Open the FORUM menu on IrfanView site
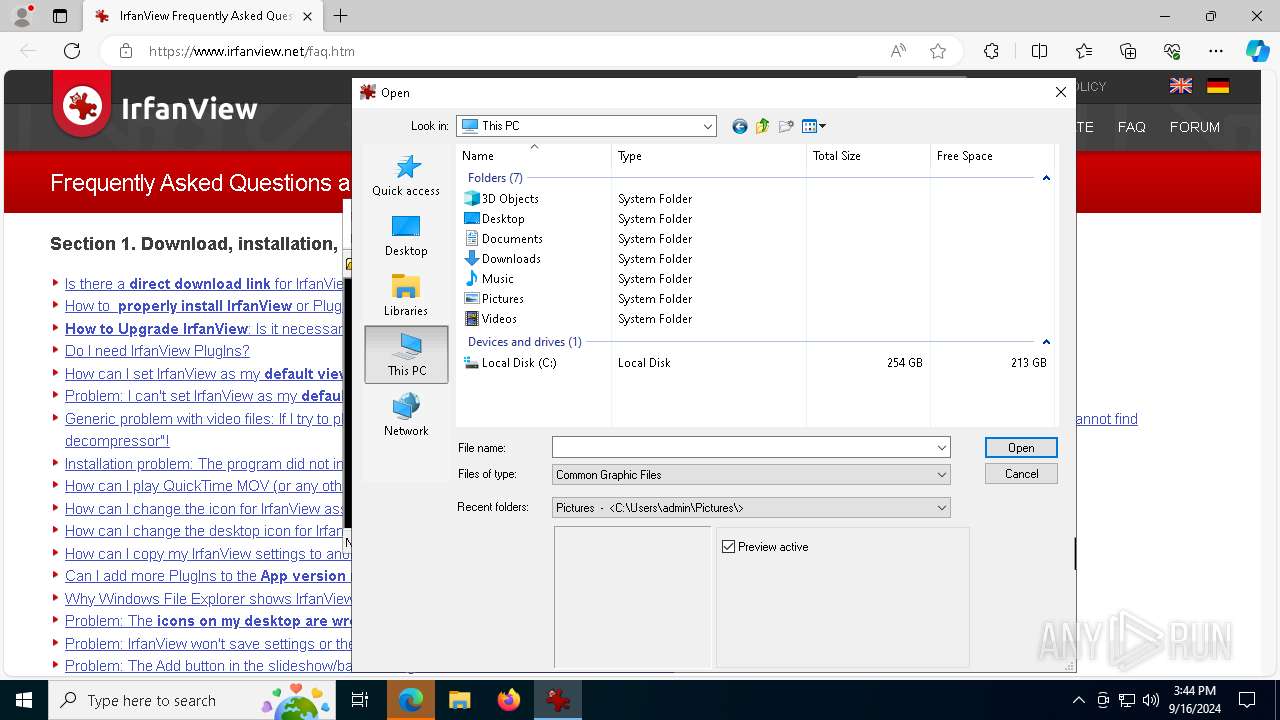 click(1195, 127)
